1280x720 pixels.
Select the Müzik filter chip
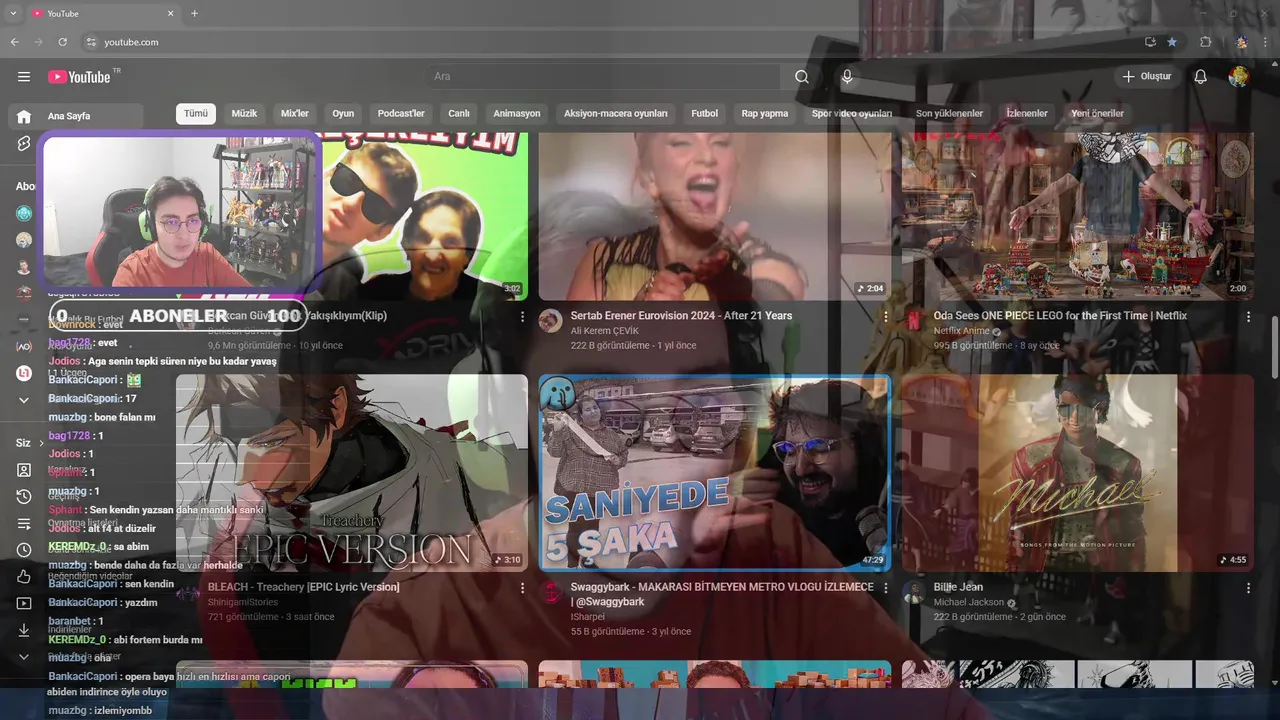coord(245,114)
